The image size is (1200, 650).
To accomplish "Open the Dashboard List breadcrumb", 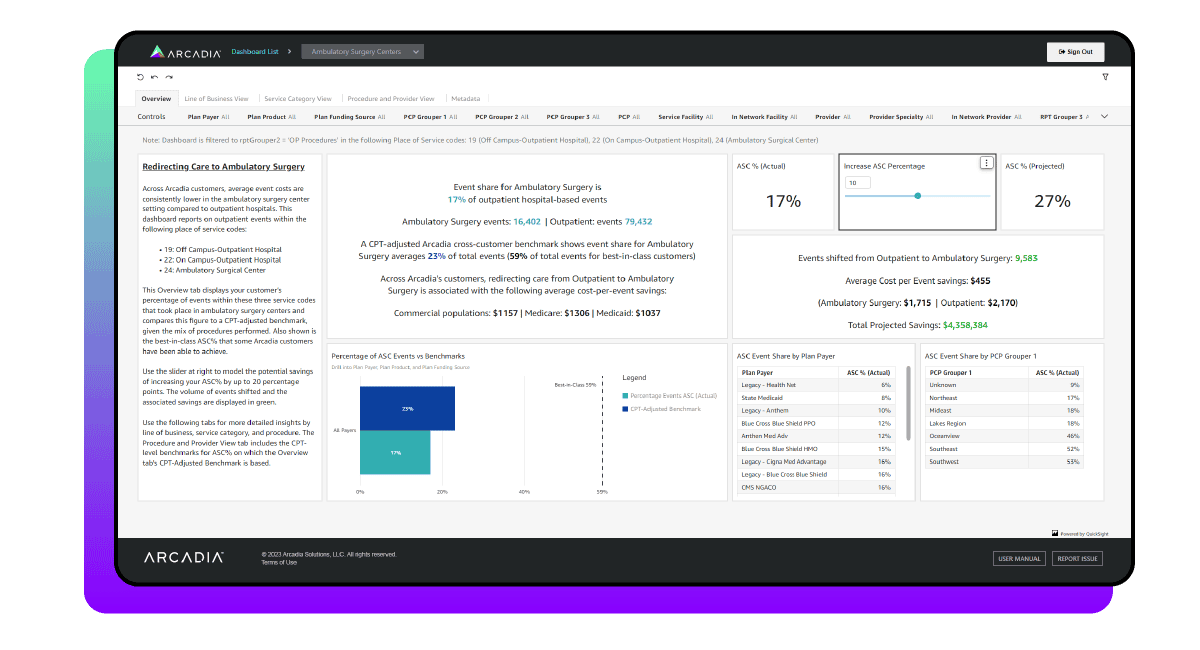I will (255, 51).
